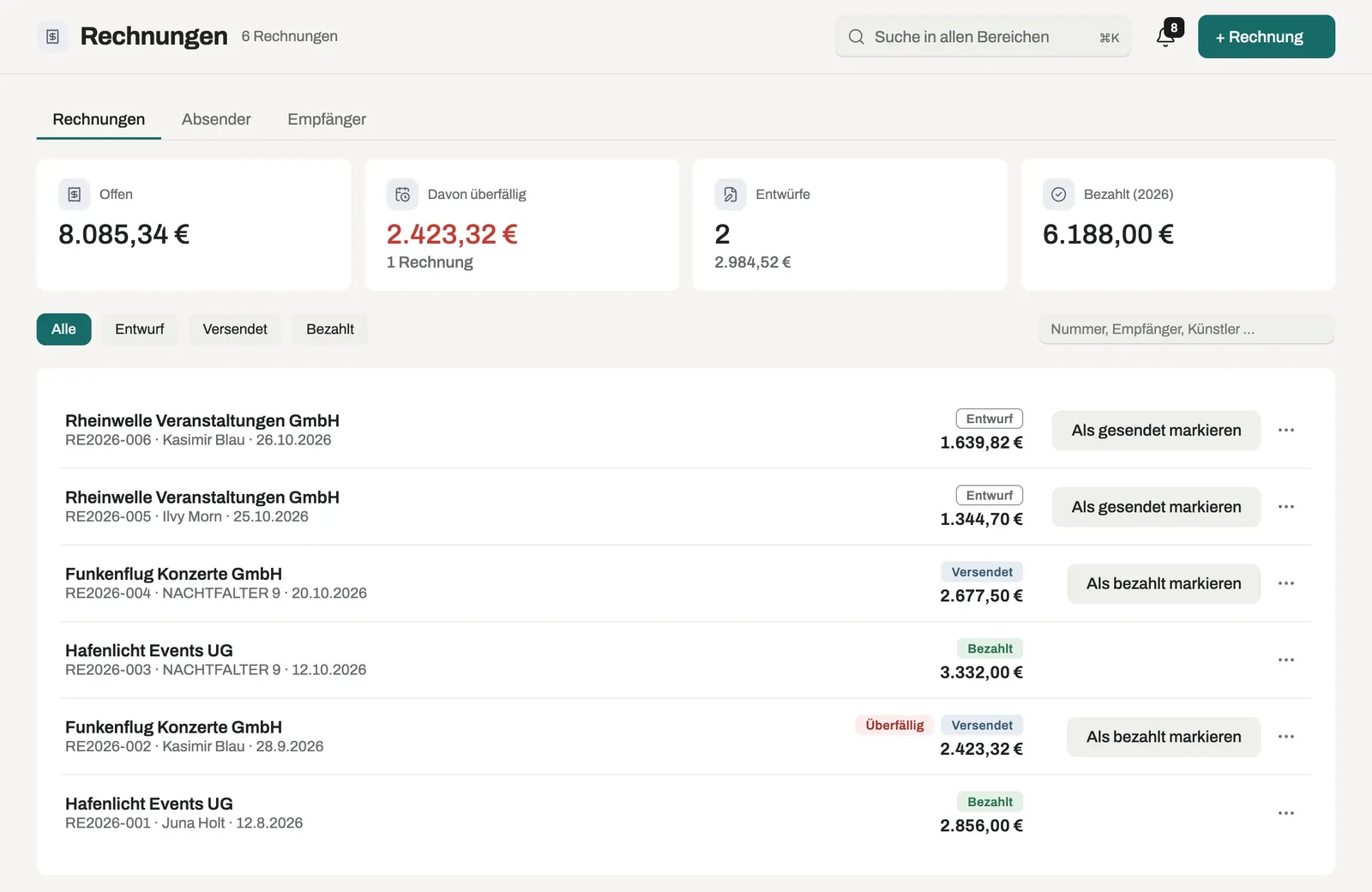Switch to the Rechnungen tab
Screen dimensions: 1372x892
point(99,119)
